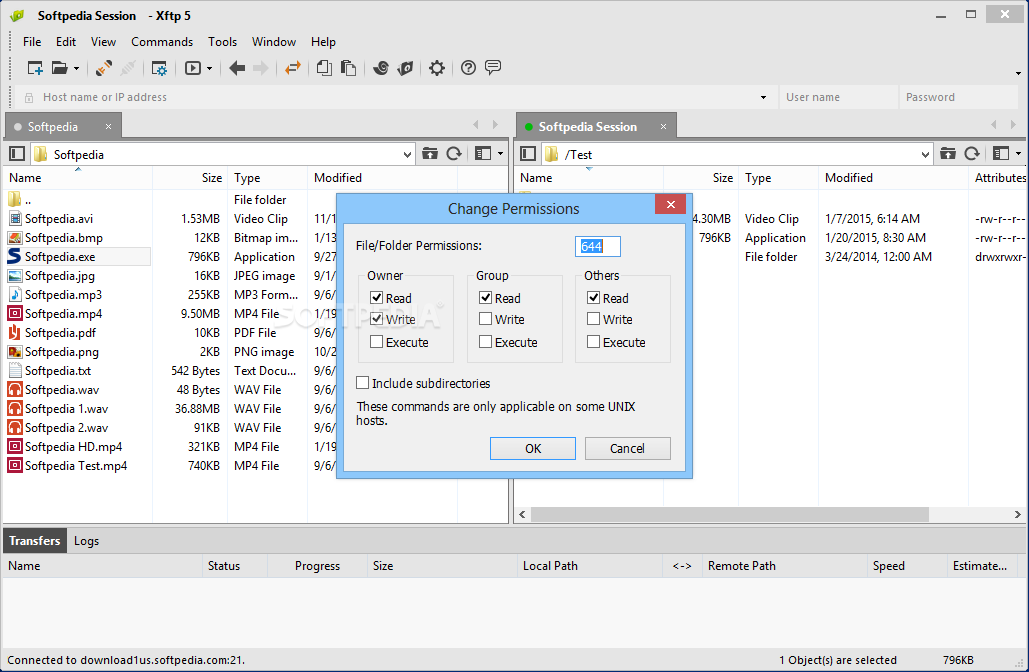1029x672 pixels.
Task: Click the Paste toolbar icon
Action: point(348,68)
